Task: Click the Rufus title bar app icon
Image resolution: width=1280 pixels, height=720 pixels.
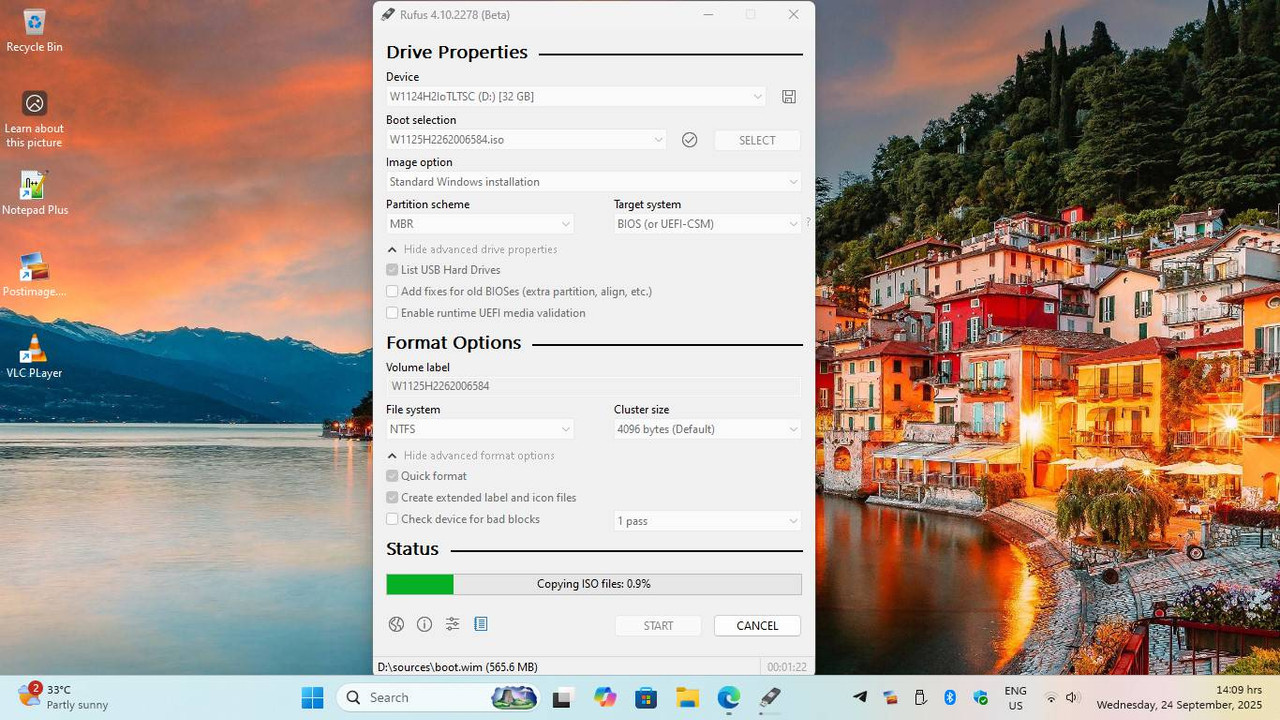Action: [x=388, y=14]
